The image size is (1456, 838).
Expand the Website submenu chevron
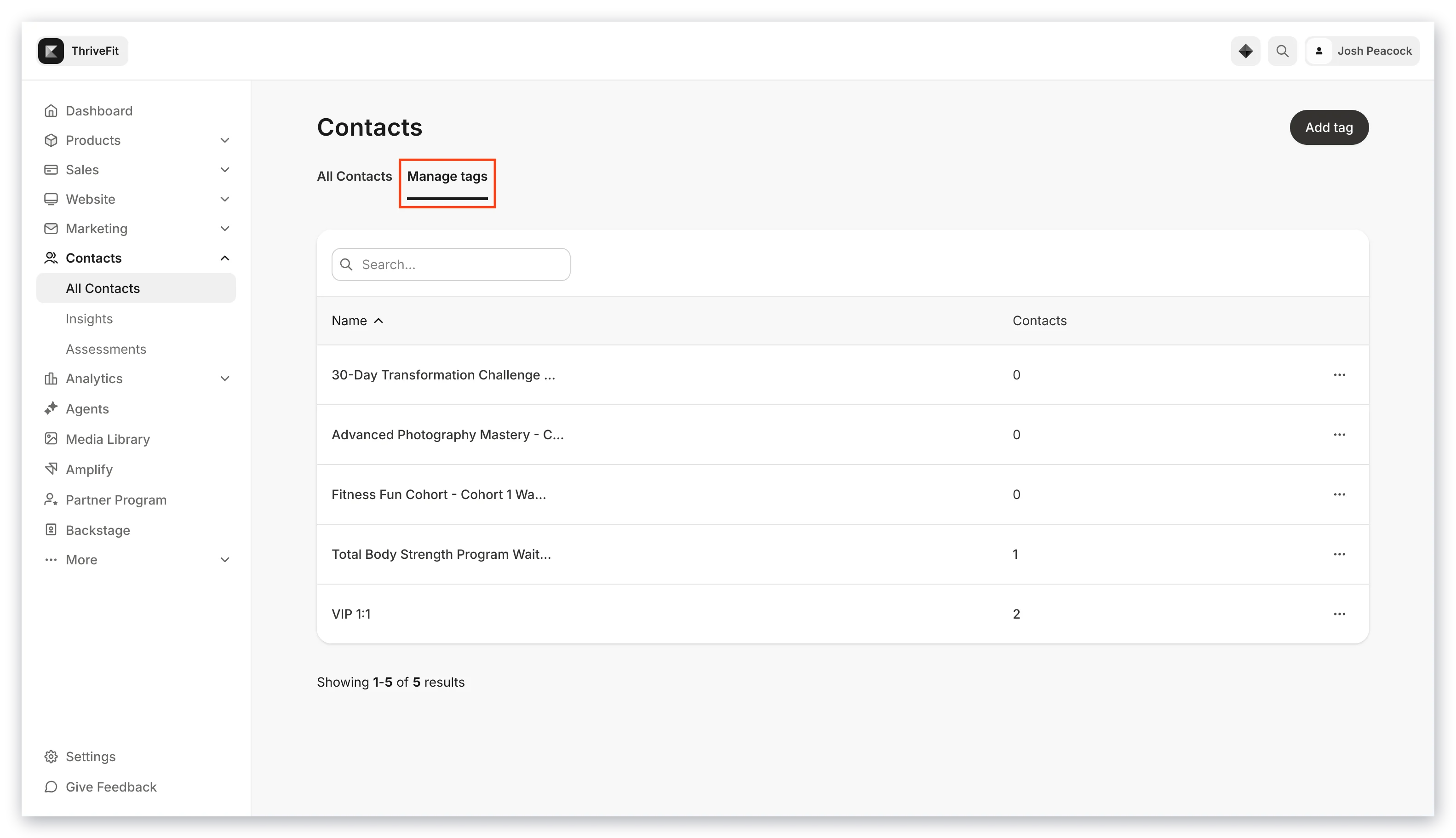click(224, 199)
